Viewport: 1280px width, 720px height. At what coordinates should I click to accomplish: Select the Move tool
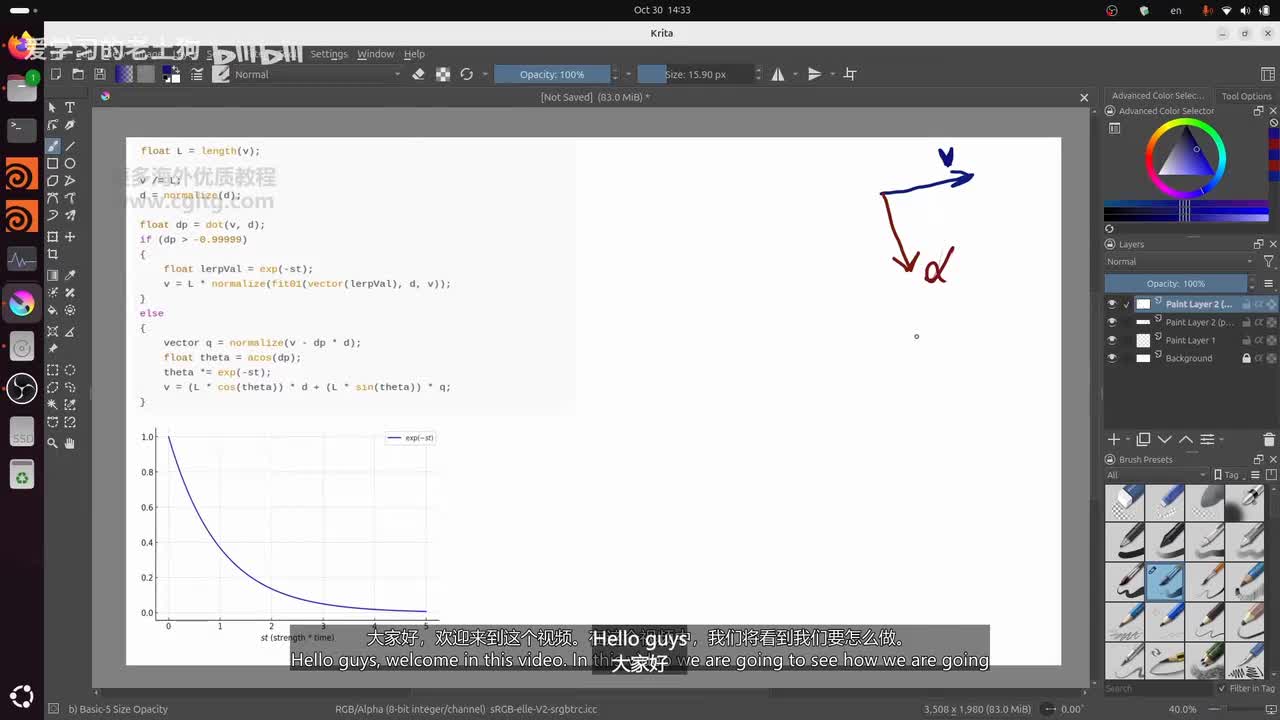pyautogui.click(x=70, y=237)
